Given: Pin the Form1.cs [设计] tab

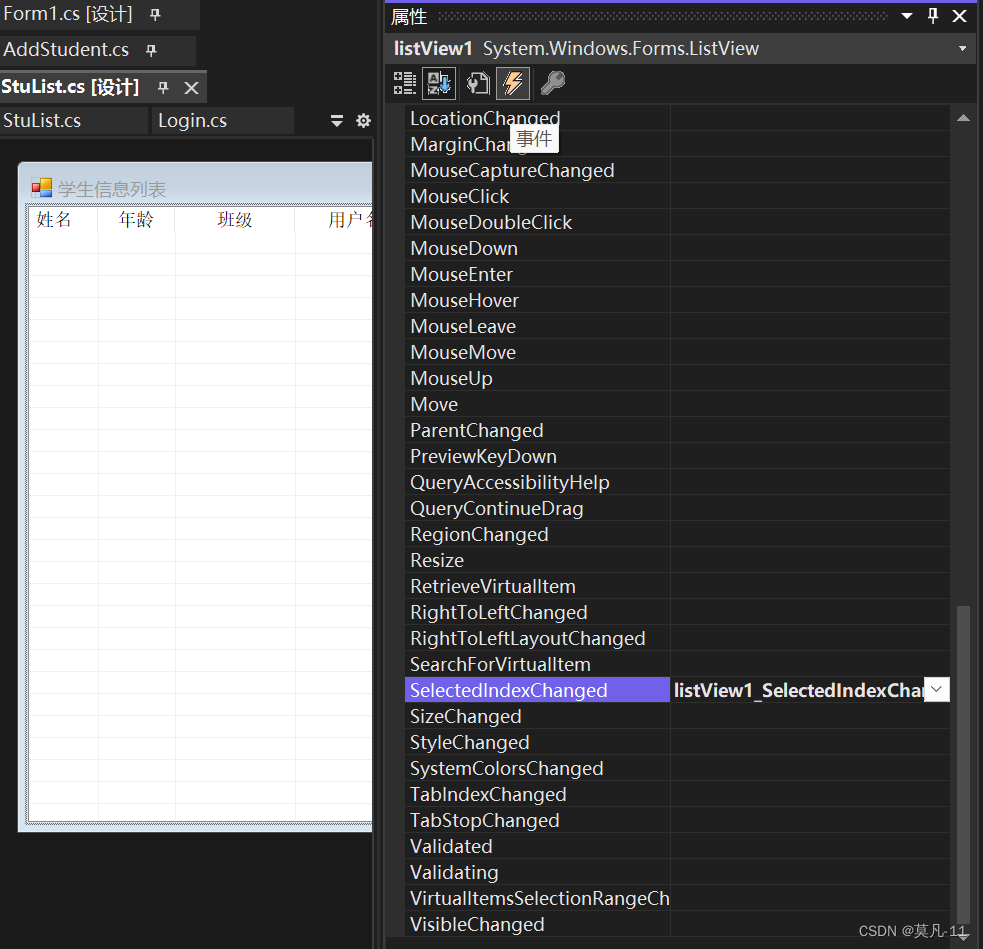Looking at the screenshot, I should point(155,16).
